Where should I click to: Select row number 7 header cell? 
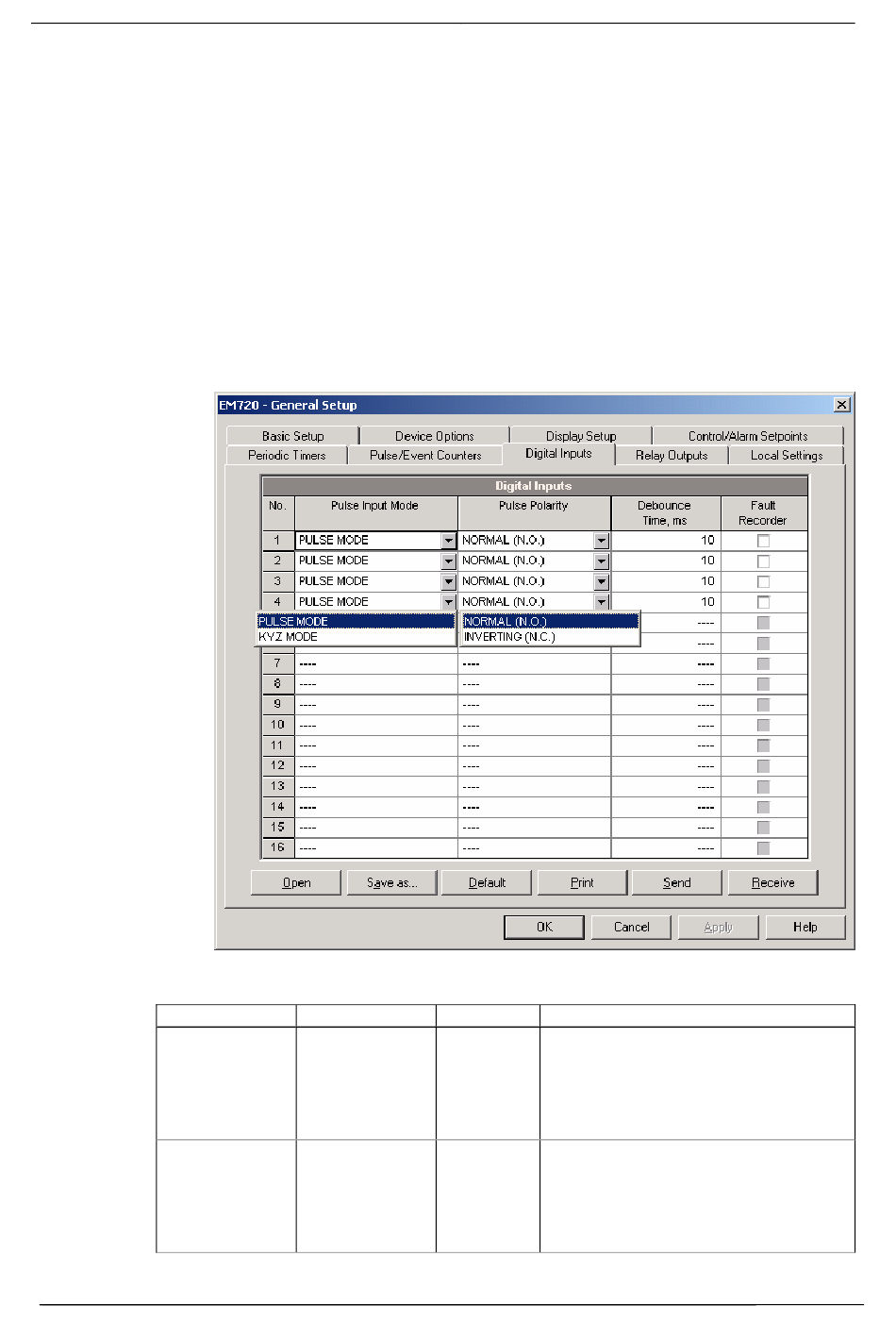[x=277, y=663]
